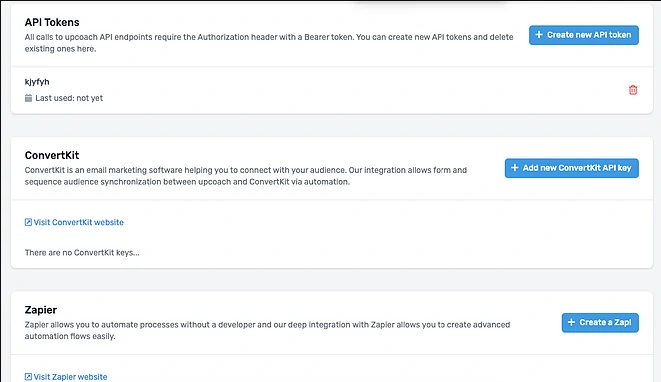This screenshot has width=661, height=382.
Task: Click Create new API token button
Action: point(584,35)
